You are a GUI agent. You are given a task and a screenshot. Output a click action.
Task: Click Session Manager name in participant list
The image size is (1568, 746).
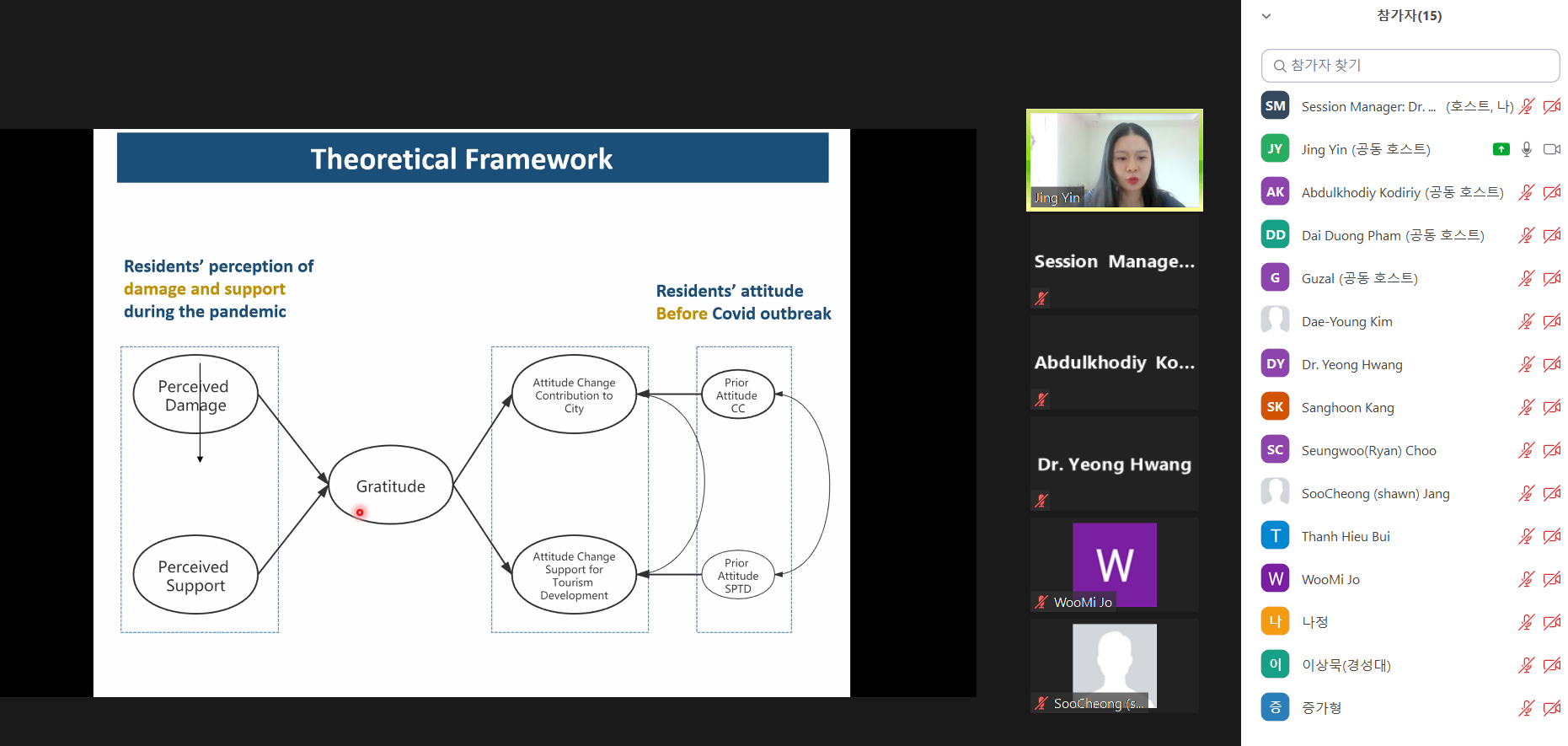1368,107
